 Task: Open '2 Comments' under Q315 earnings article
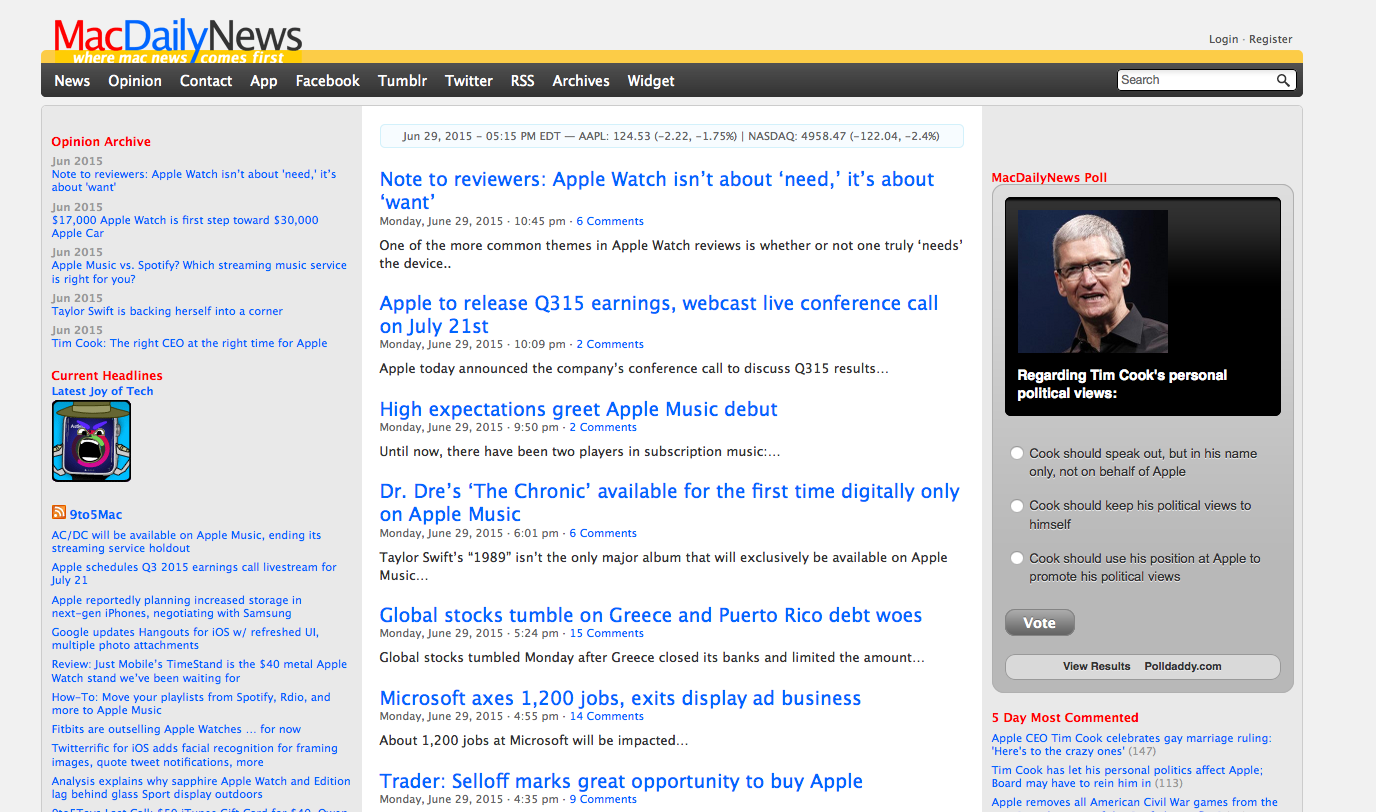coord(609,344)
